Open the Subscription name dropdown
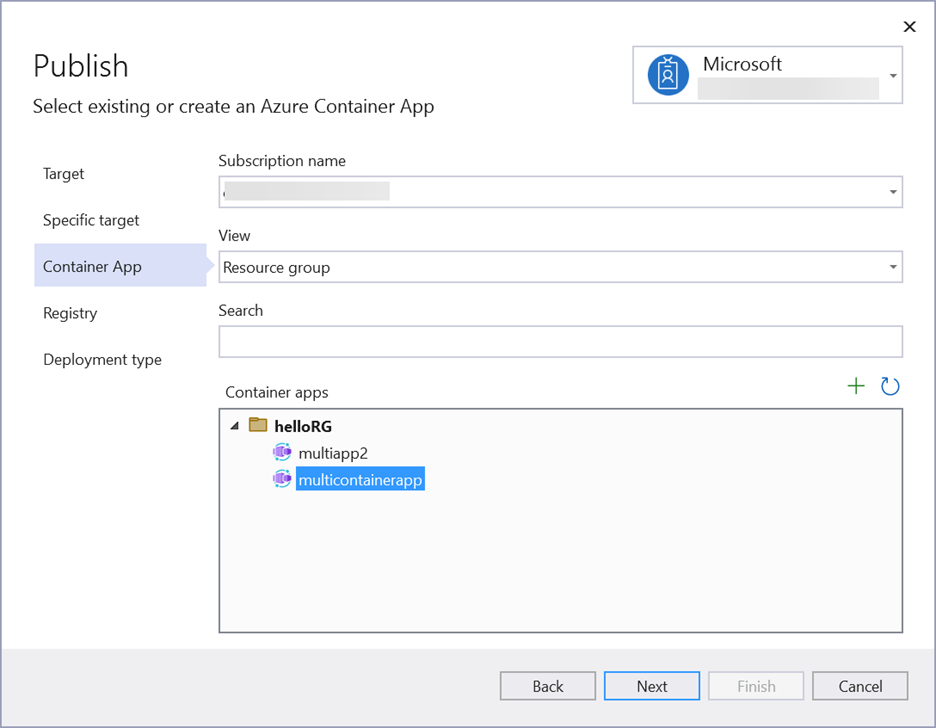Image resolution: width=936 pixels, height=728 pixels. tap(892, 192)
